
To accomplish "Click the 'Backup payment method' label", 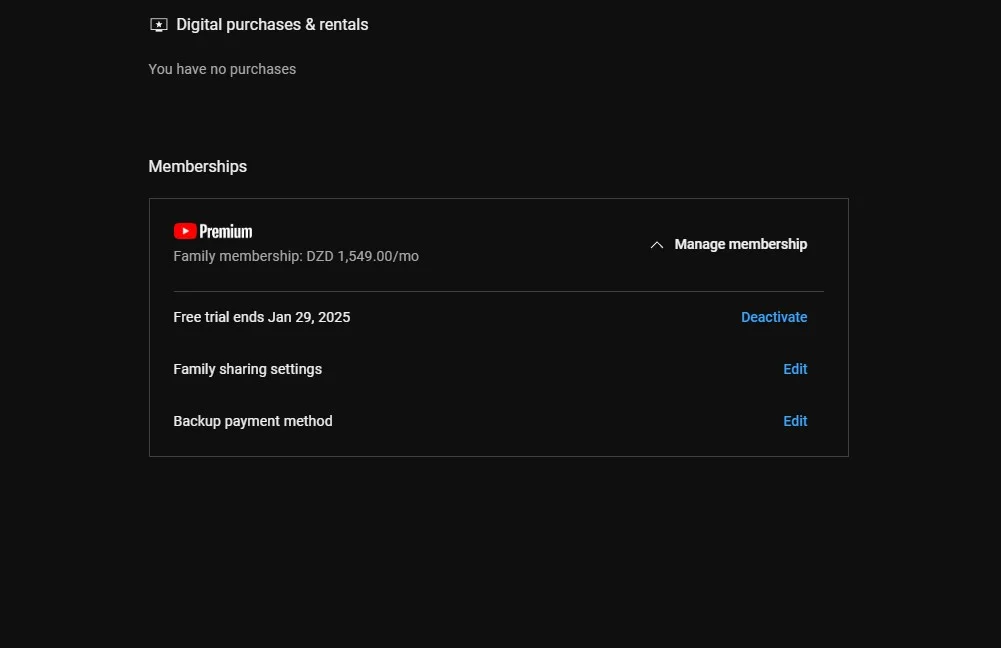I will coord(253,421).
